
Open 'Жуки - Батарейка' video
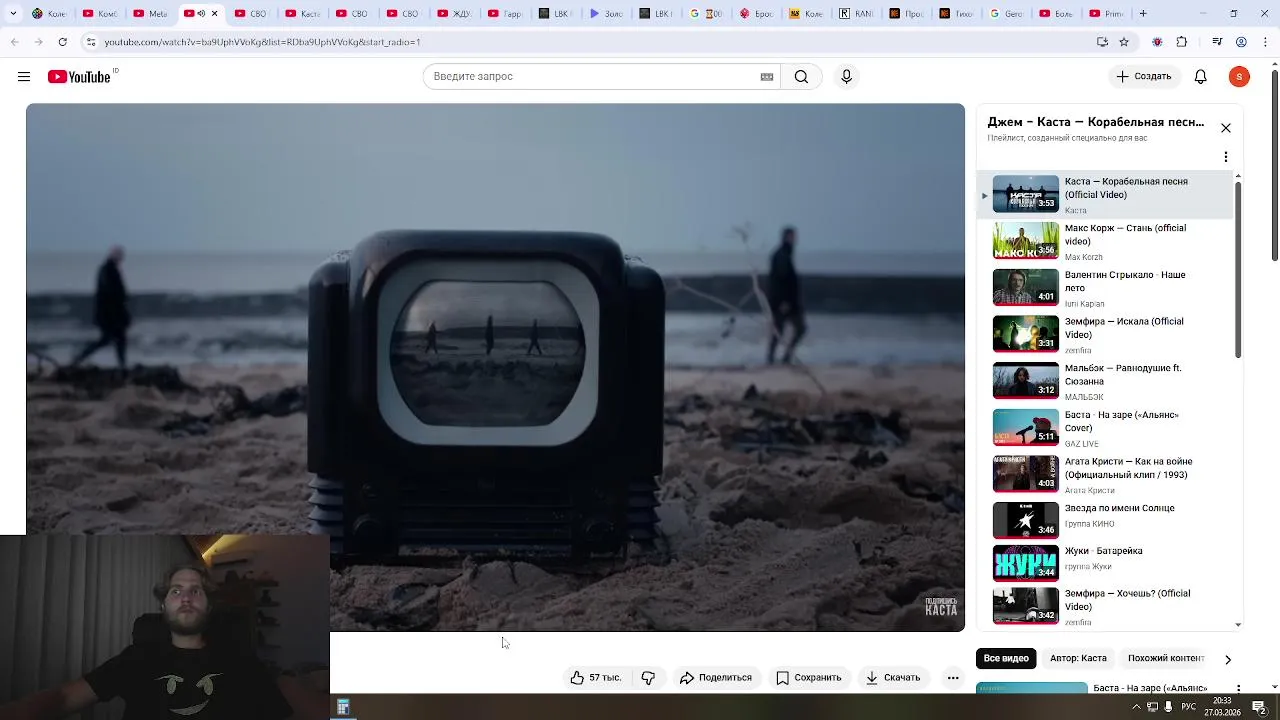click(1105, 563)
